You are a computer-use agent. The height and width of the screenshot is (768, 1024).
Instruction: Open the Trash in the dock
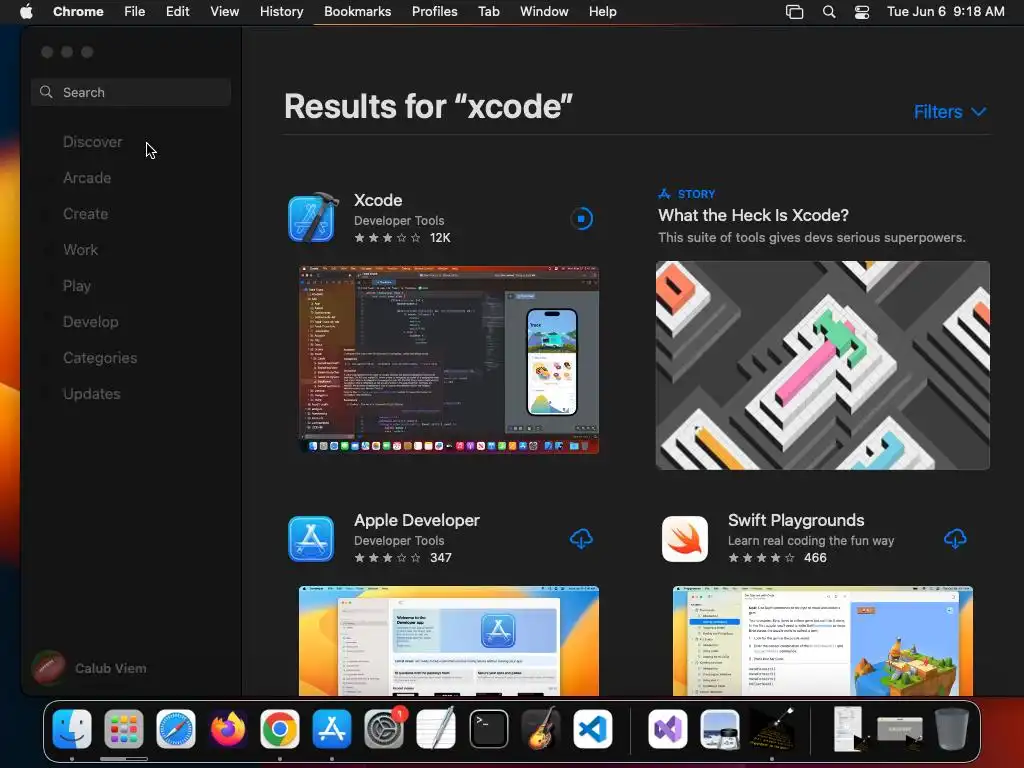(952, 729)
